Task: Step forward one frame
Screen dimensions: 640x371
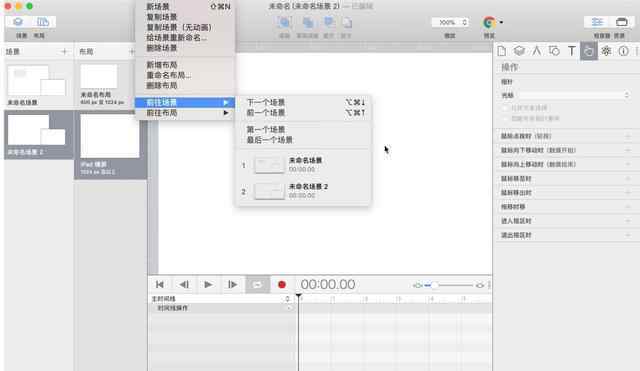Action: 232,284
